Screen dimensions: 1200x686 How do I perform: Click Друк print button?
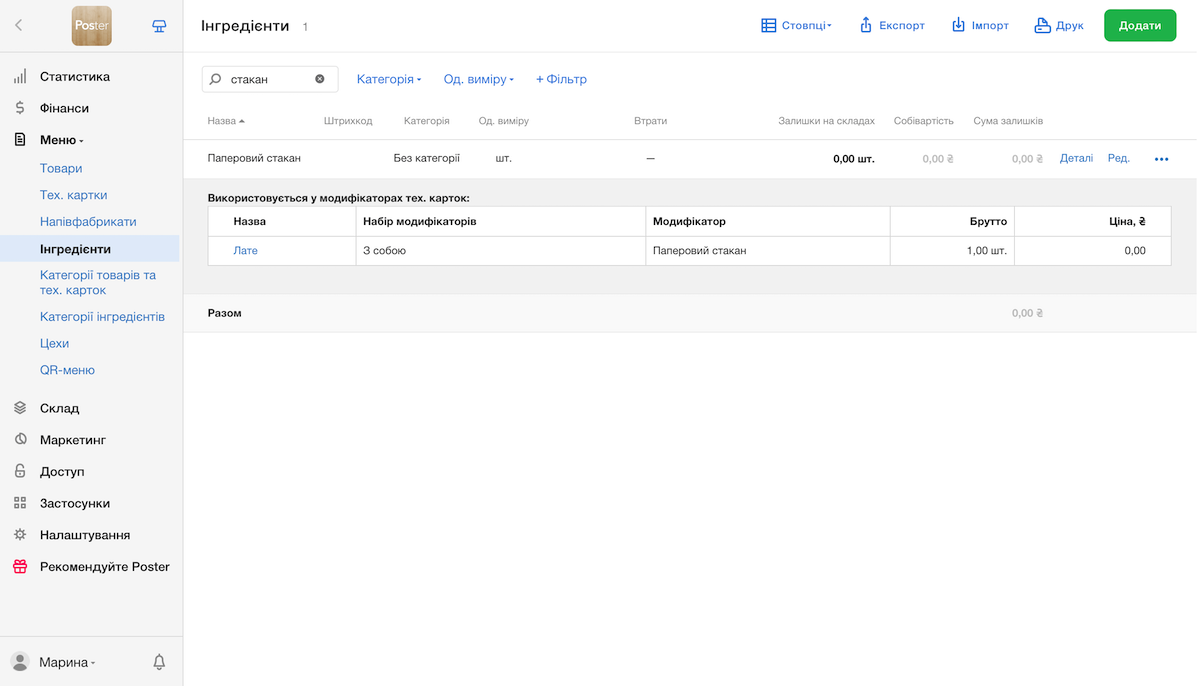click(x=1059, y=25)
